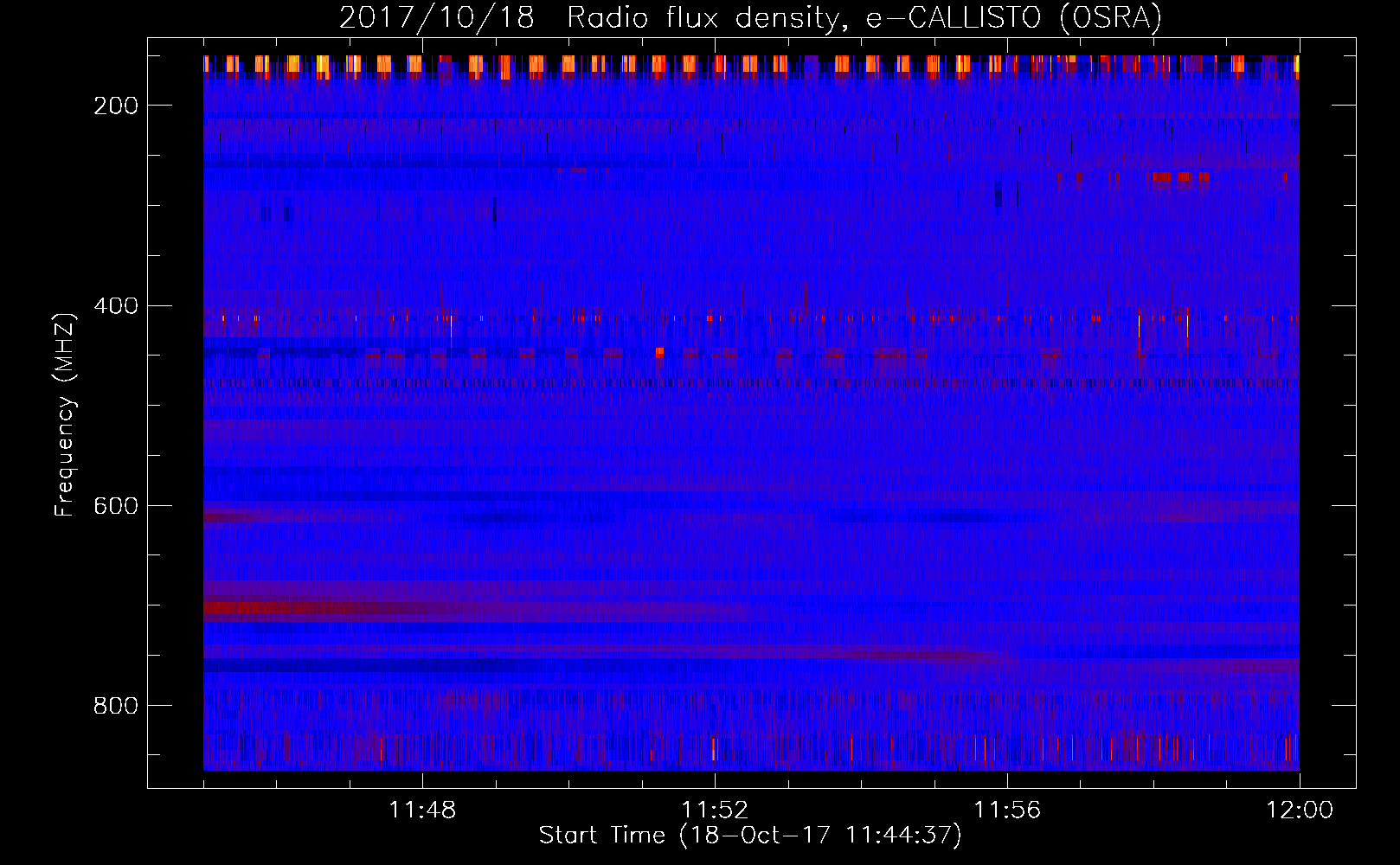
Task: Click the 11:48 time tick label
Action: pyautogui.click(x=422, y=811)
